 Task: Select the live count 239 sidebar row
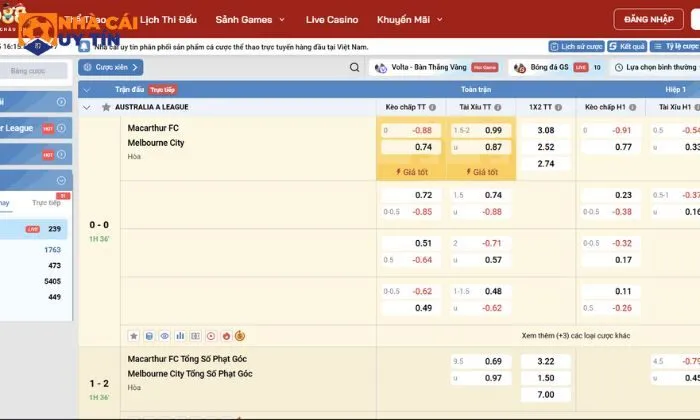click(x=34, y=229)
